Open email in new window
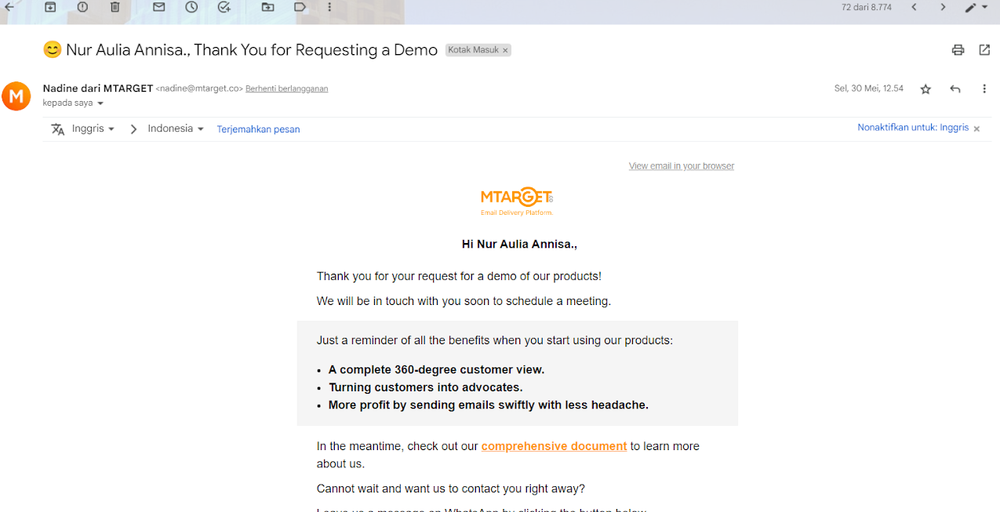The height and width of the screenshot is (512, 1000). click(x=984, y=50)
